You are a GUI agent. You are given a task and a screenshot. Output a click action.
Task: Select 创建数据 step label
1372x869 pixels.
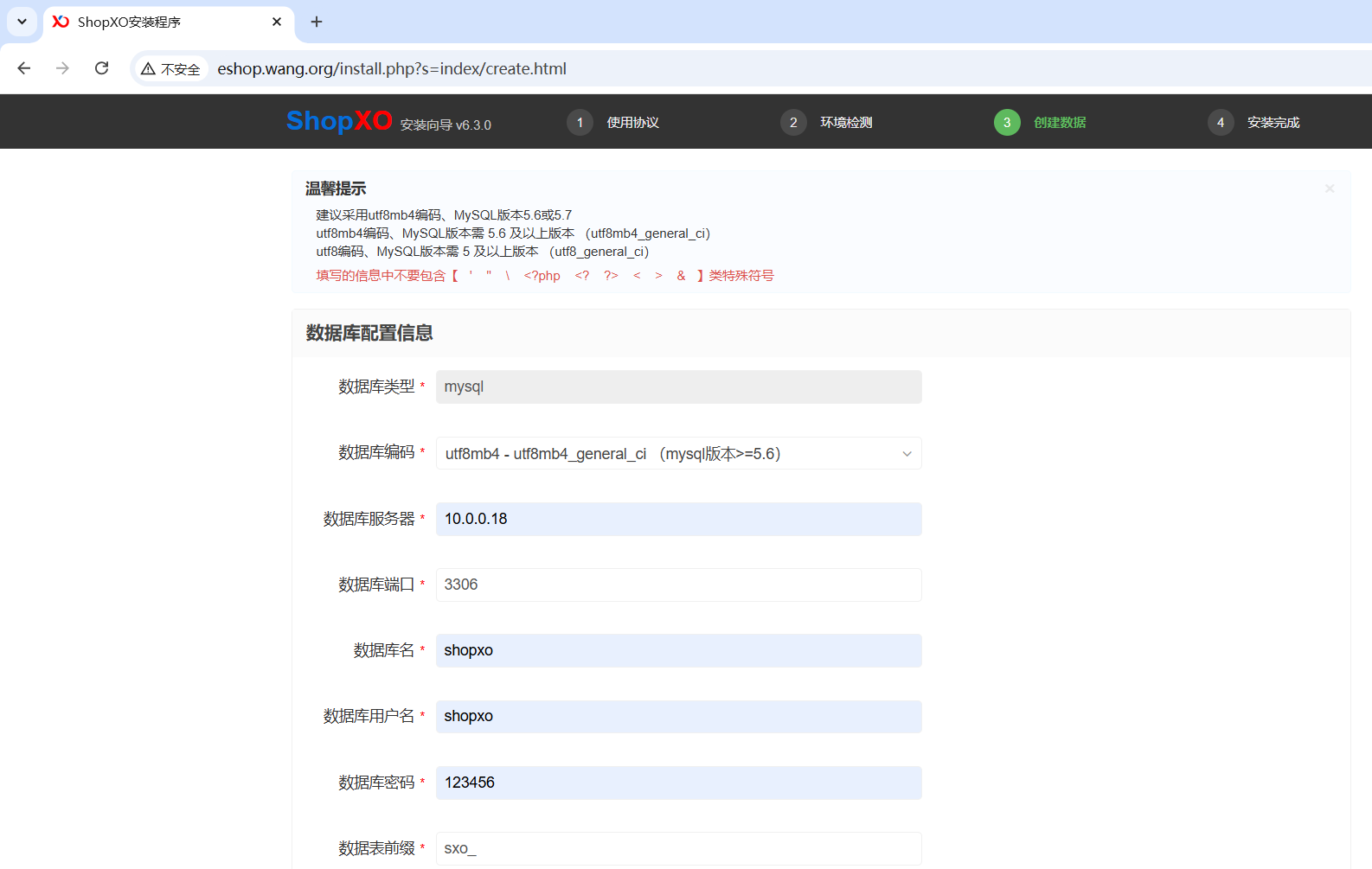coord(1060,123)
